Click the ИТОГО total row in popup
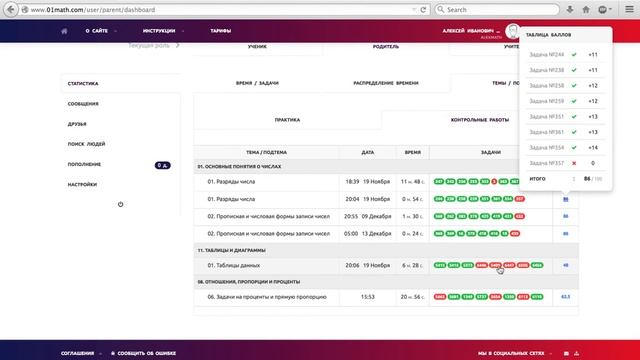 pos(566,179)
